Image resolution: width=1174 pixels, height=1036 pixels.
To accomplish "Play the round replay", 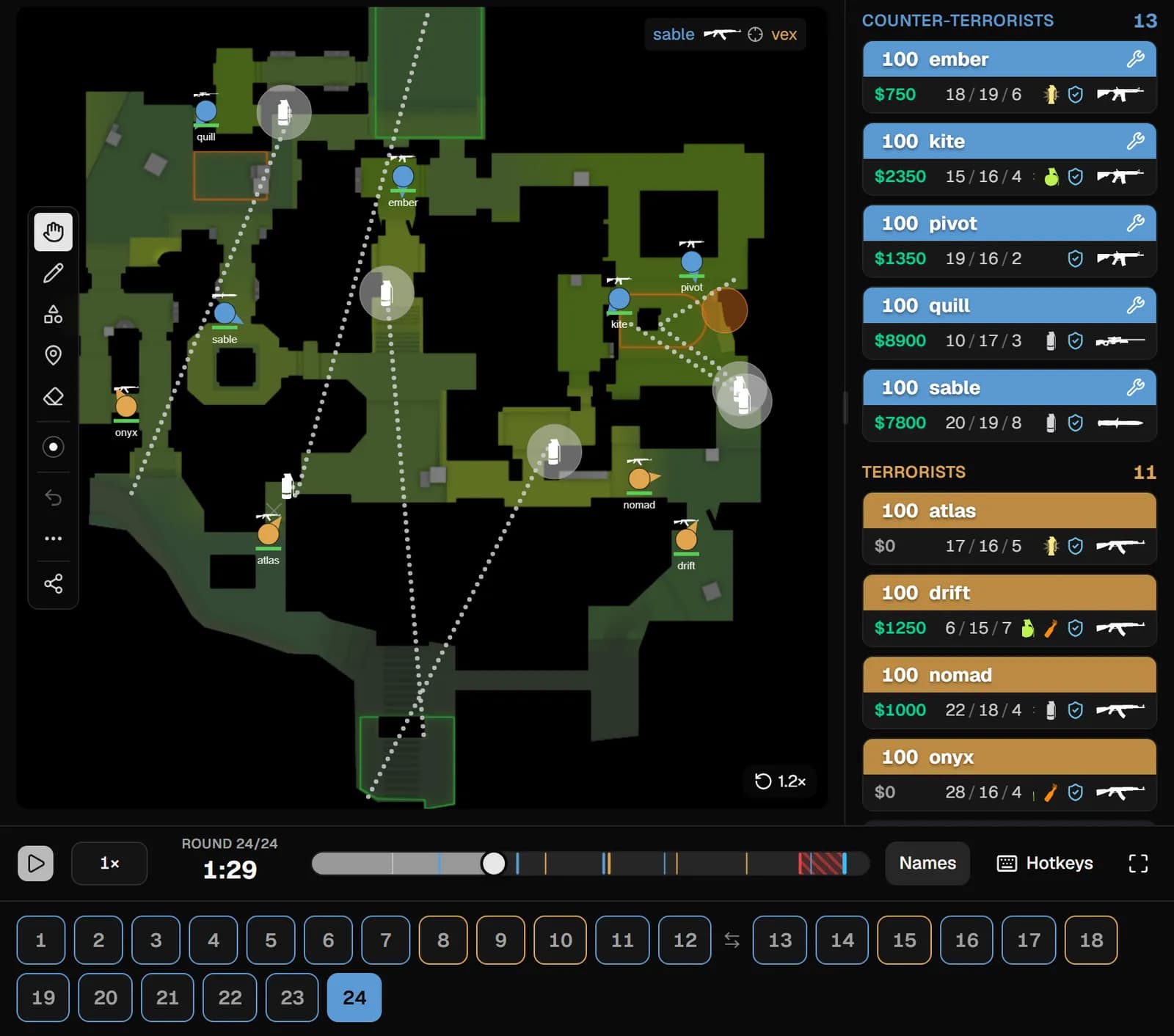I will click(x=35, y=864).
